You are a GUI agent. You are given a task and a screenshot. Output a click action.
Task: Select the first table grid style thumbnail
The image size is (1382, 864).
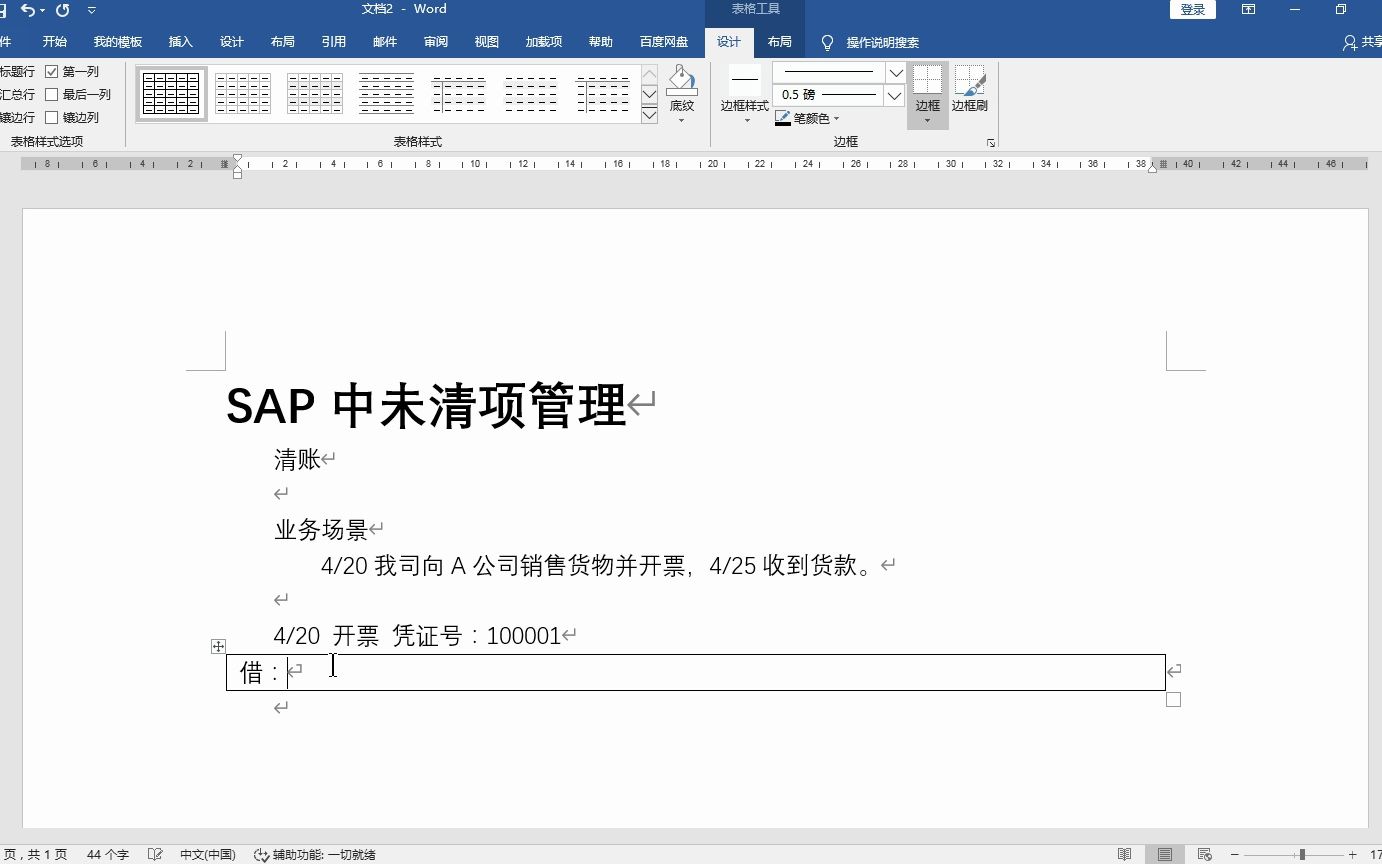pyautogui.click(x=171, y=94)
